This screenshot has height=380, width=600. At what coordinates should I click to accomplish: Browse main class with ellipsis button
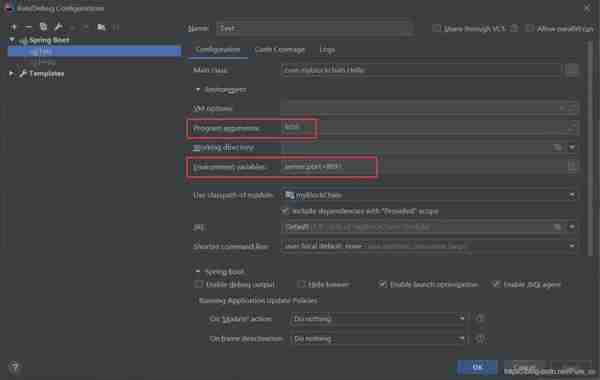pos(572,70)
